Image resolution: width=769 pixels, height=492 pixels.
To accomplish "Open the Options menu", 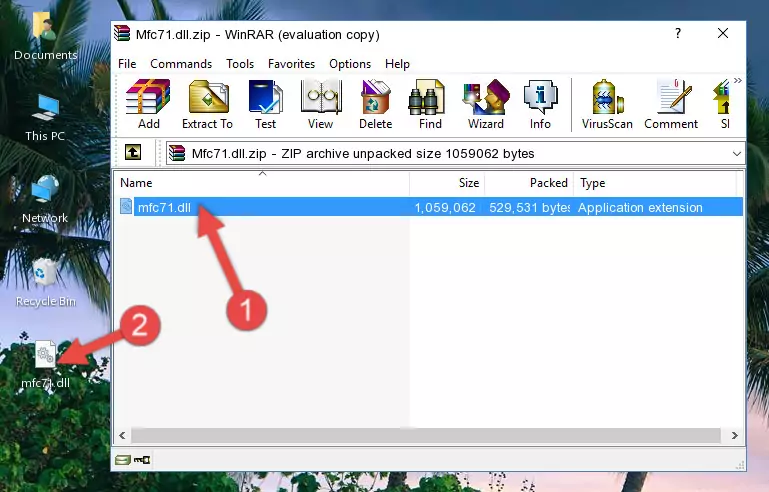I will [x=350, y=64].
